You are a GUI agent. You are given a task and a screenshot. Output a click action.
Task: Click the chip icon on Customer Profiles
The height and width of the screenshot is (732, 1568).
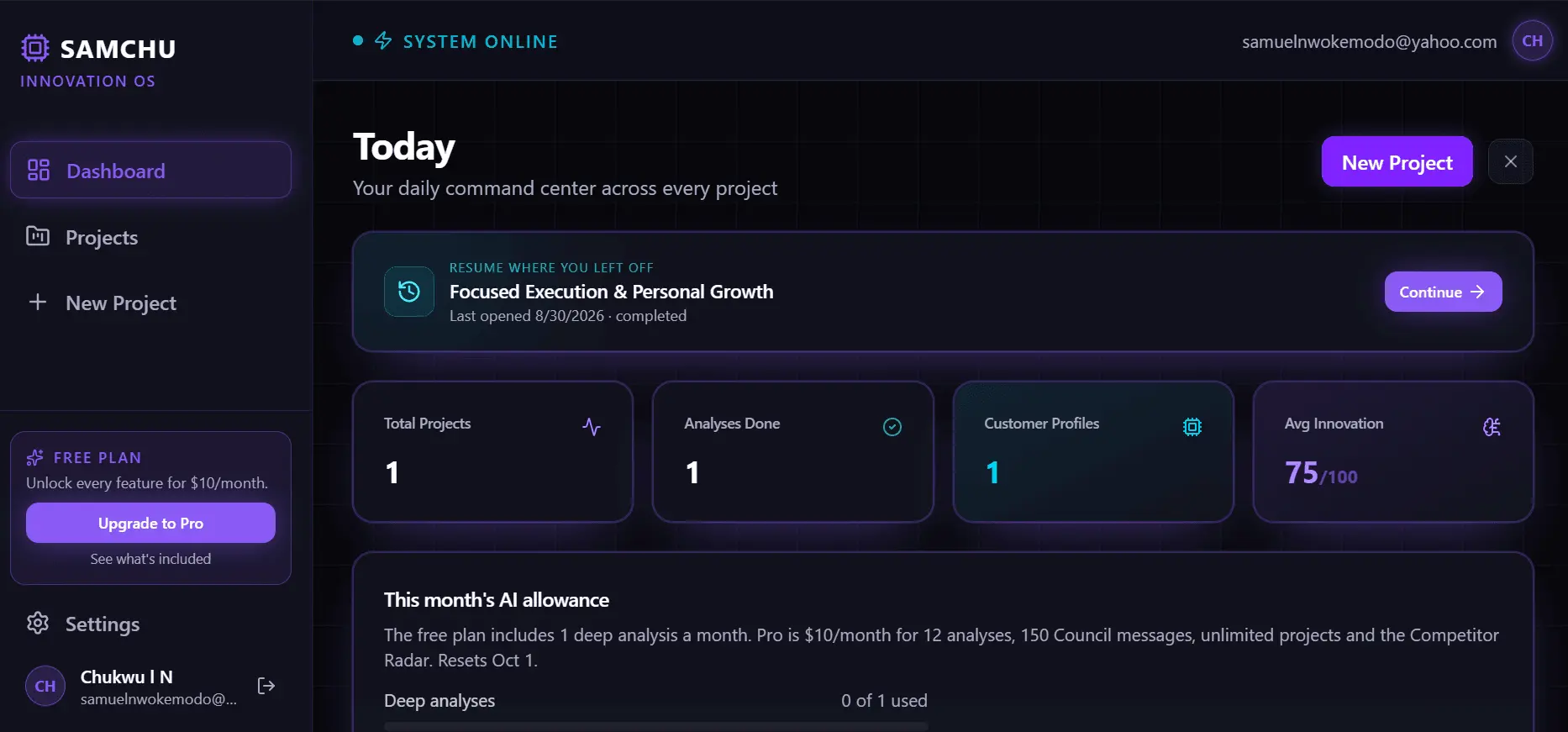point(1192,427)
